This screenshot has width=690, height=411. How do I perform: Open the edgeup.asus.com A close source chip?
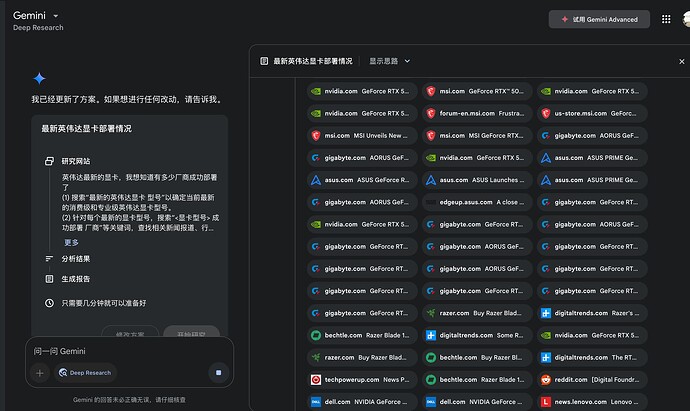(x=477, y=202)
